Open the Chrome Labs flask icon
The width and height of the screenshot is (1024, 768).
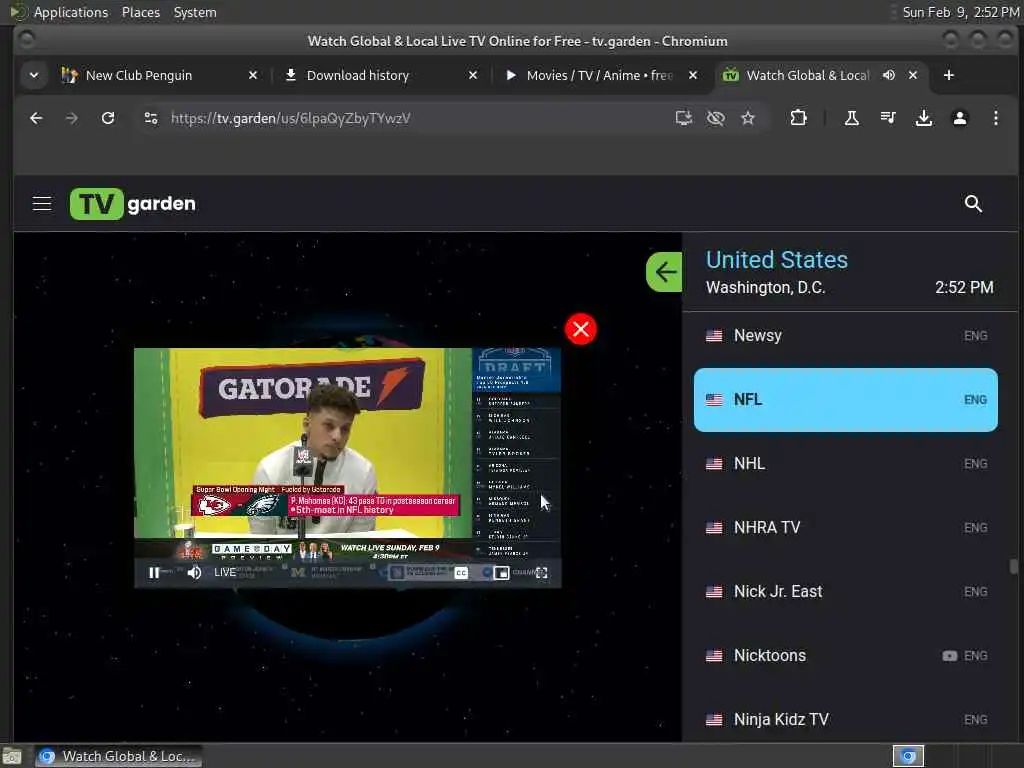[x=852, y=118]
